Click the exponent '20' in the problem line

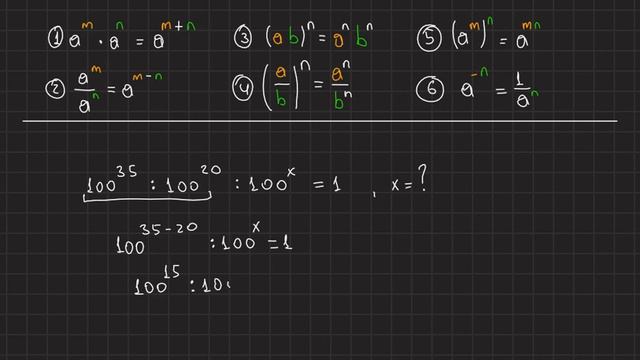click(x=211, y=170)
